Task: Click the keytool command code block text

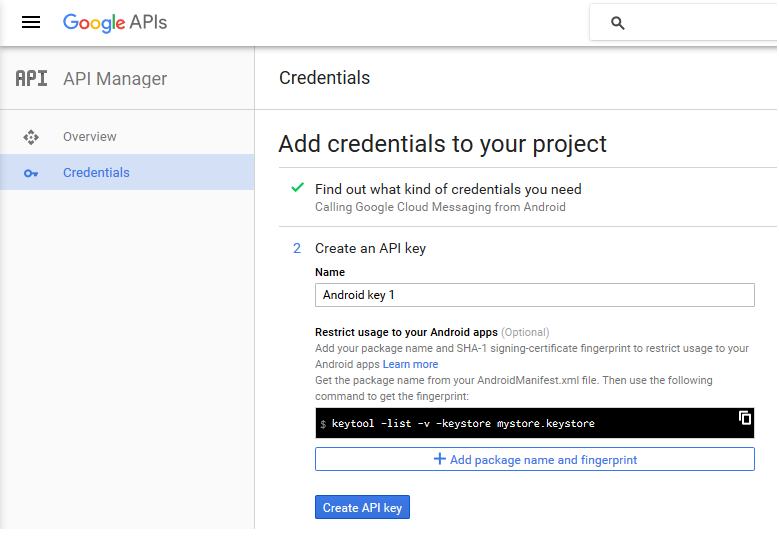Action: pos(463,424)
